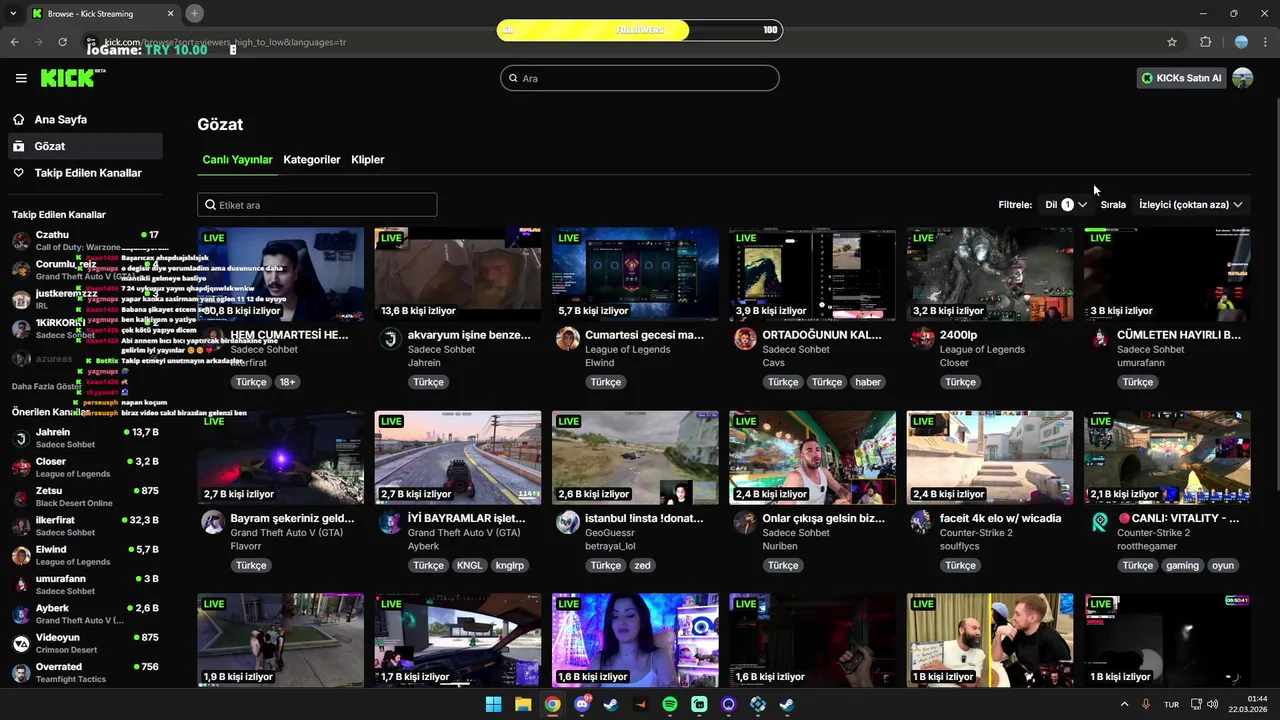Open the hamburger sidebar menu
Image resolution: width=1280 pixels, height=720 pixels.
pyautogui.click(x=21, y=78)
